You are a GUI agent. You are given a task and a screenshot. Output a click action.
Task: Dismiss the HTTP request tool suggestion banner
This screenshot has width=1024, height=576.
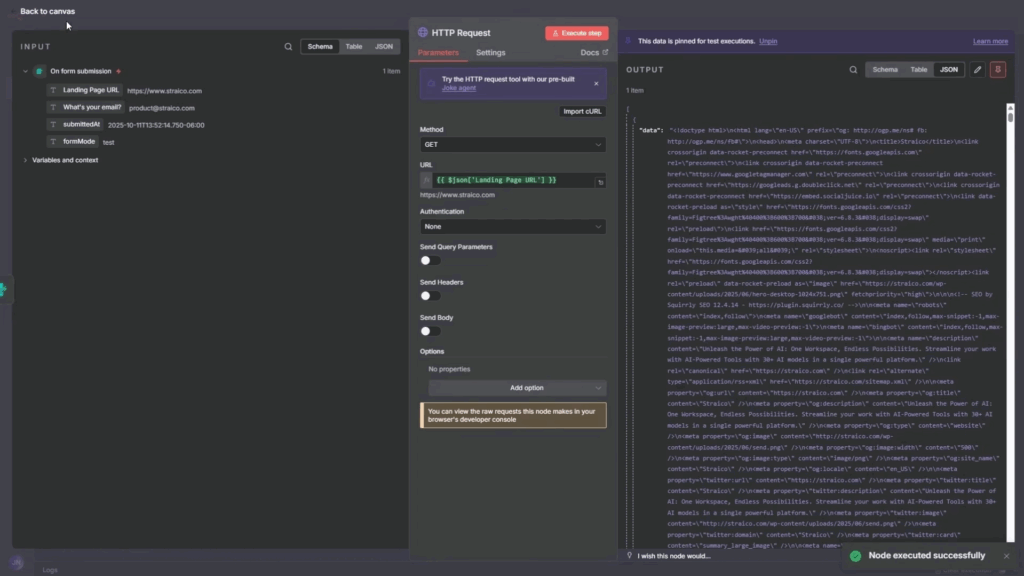(x=596, y=83)
